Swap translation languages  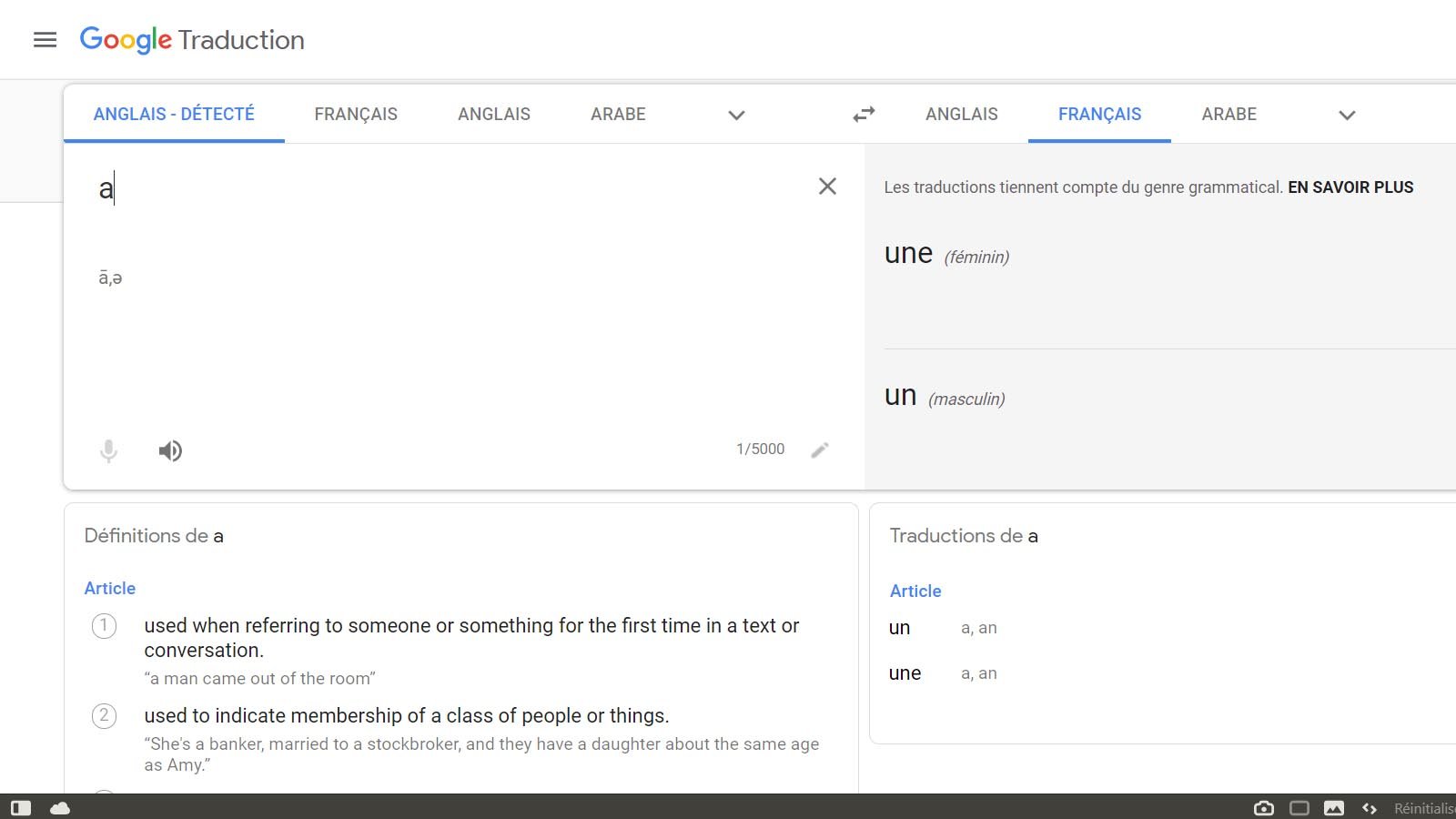863,114
